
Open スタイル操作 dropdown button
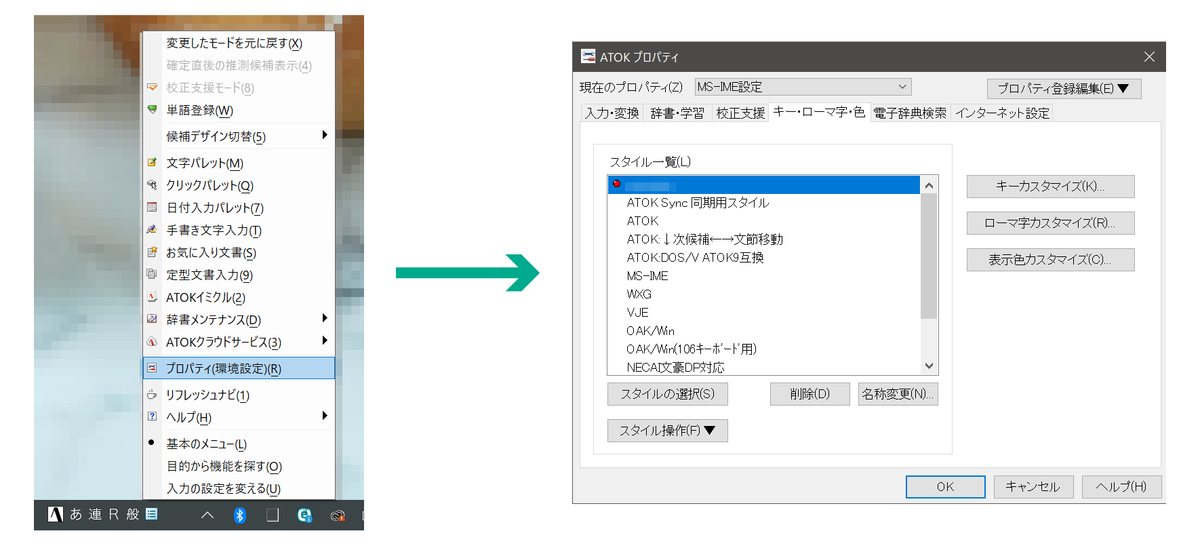coord(667,431)
